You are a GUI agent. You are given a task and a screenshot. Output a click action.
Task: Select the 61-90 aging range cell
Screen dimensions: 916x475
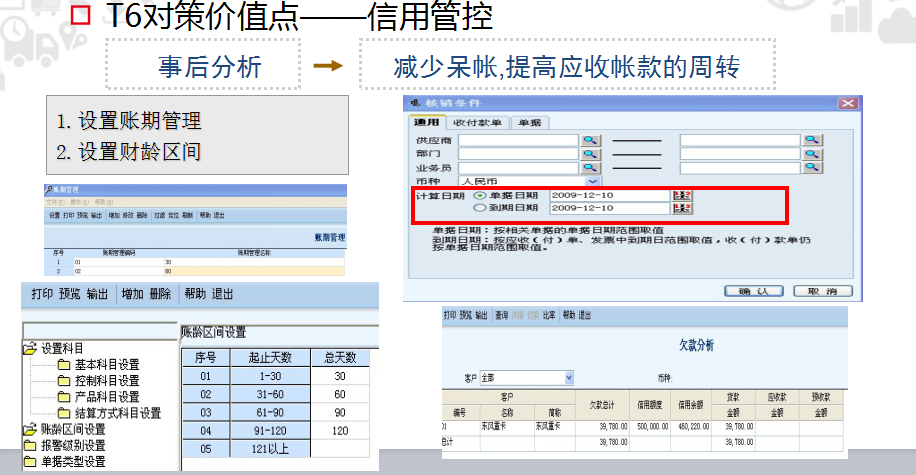point(270,412)
